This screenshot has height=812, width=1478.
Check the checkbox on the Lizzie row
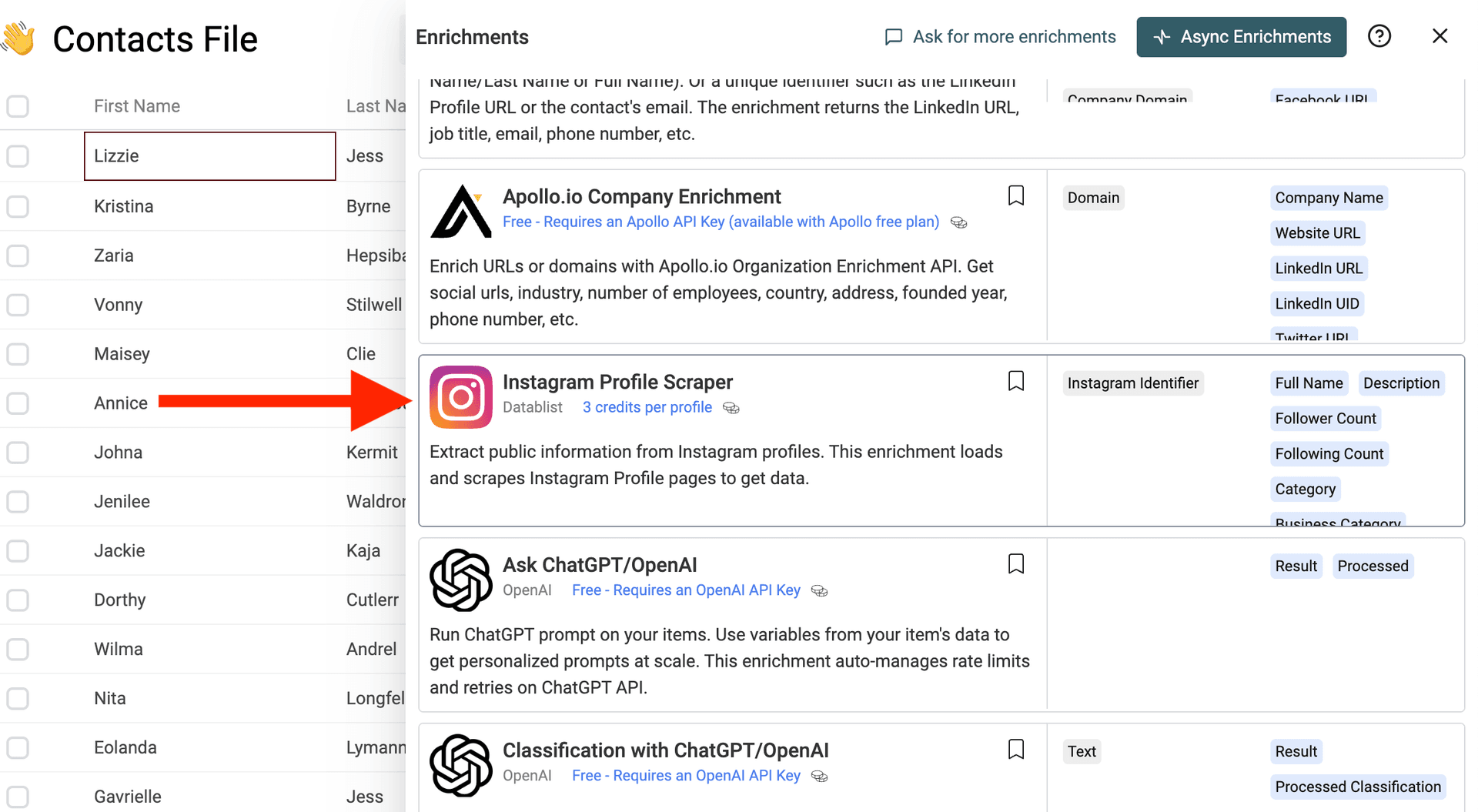pyautogui.click(x=17, y=155)
